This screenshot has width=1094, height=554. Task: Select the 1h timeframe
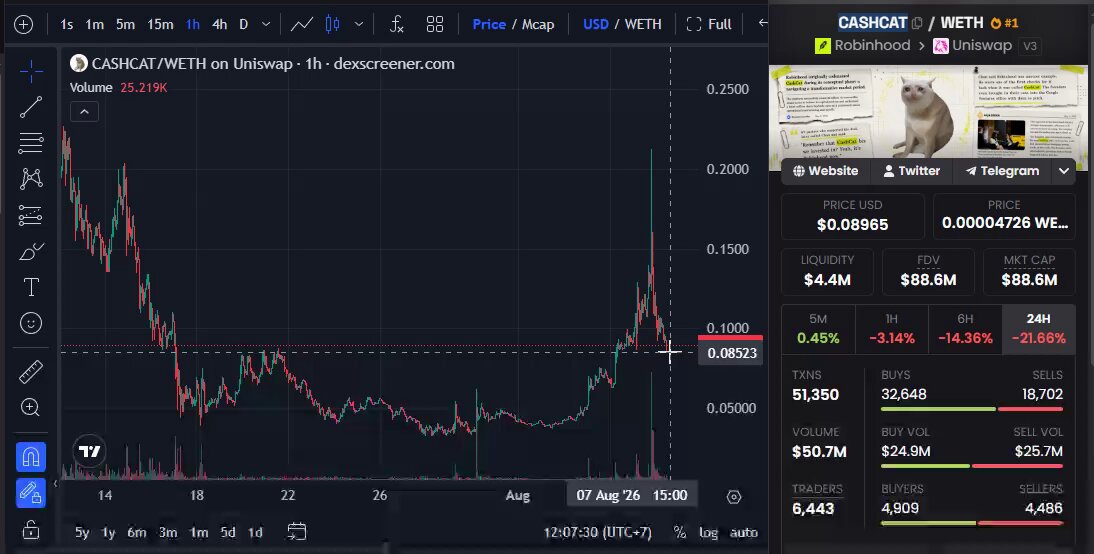(x=193, y=24)
